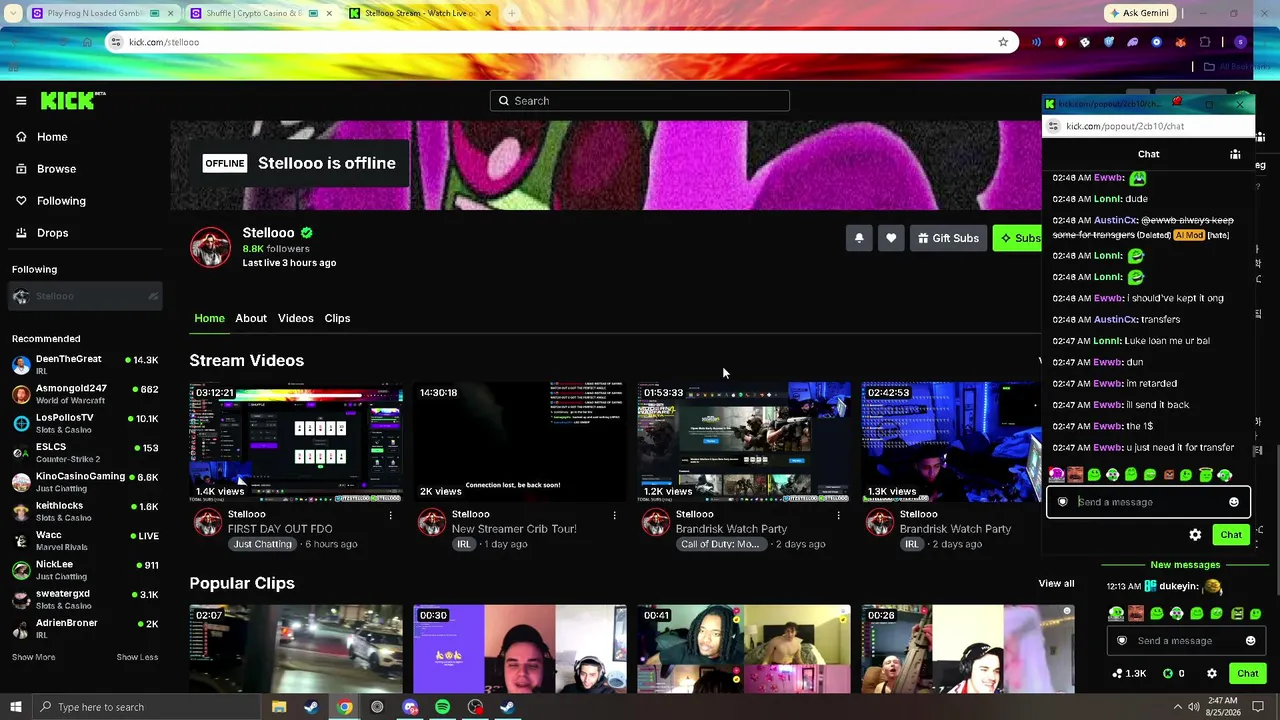The image size is (1280, 720).
Task: Open ESLCS recommended channel
Action: (85, 453)
